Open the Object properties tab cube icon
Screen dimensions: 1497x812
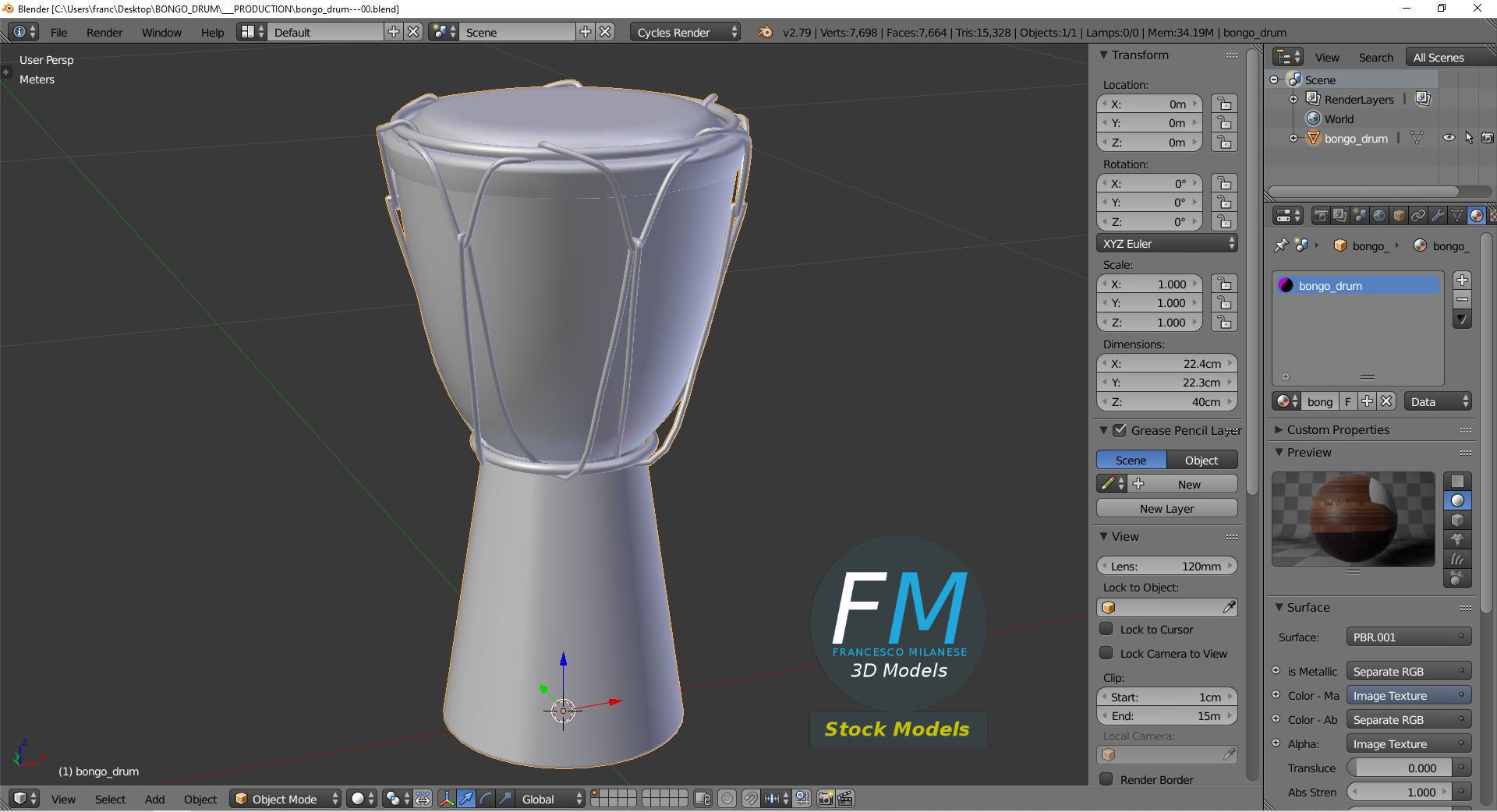coord(1399,215)
